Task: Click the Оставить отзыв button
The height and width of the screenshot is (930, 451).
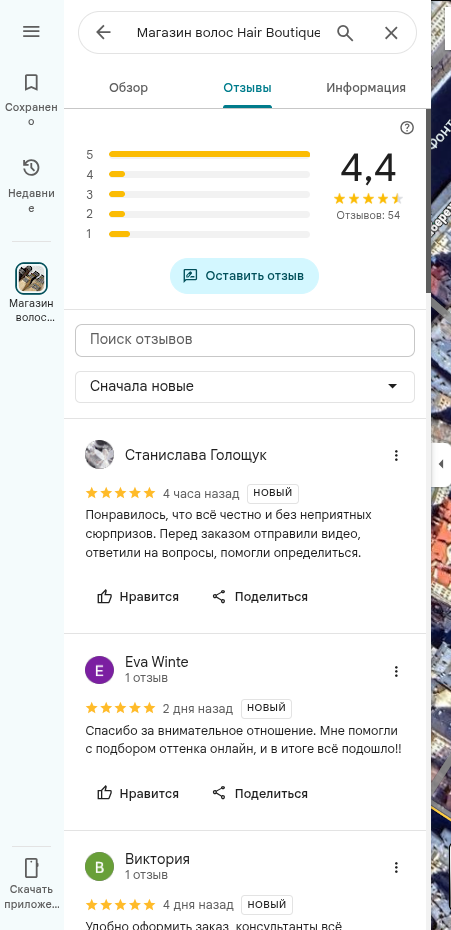Action: click(244, 276)
